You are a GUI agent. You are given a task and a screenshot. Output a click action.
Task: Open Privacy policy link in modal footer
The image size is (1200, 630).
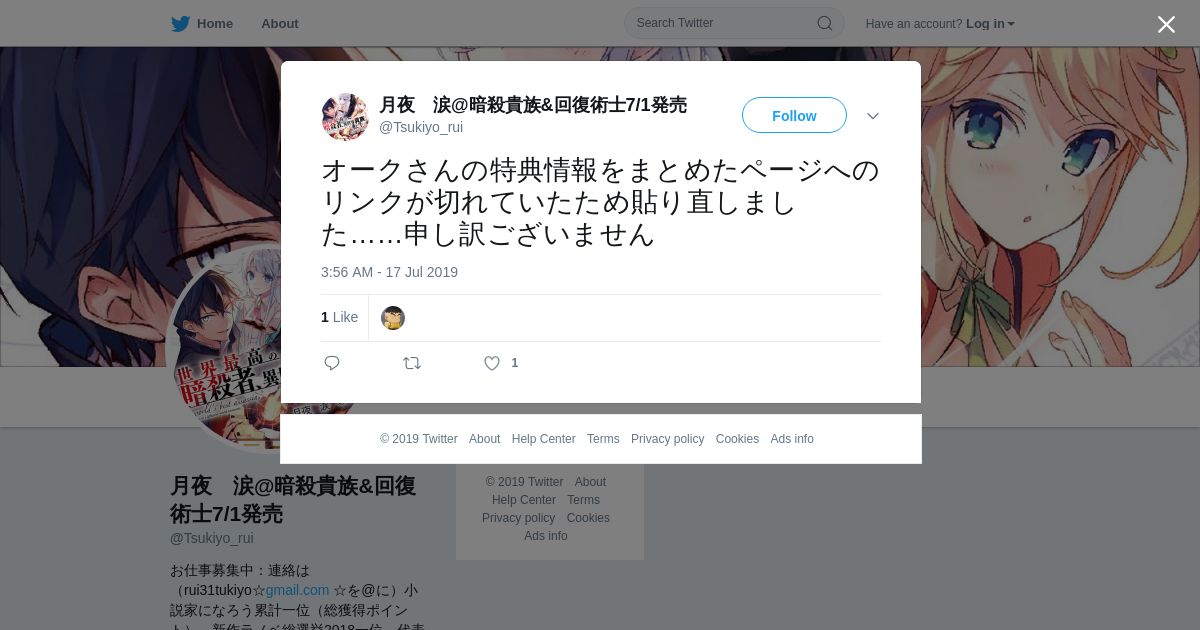coord(667,439)
